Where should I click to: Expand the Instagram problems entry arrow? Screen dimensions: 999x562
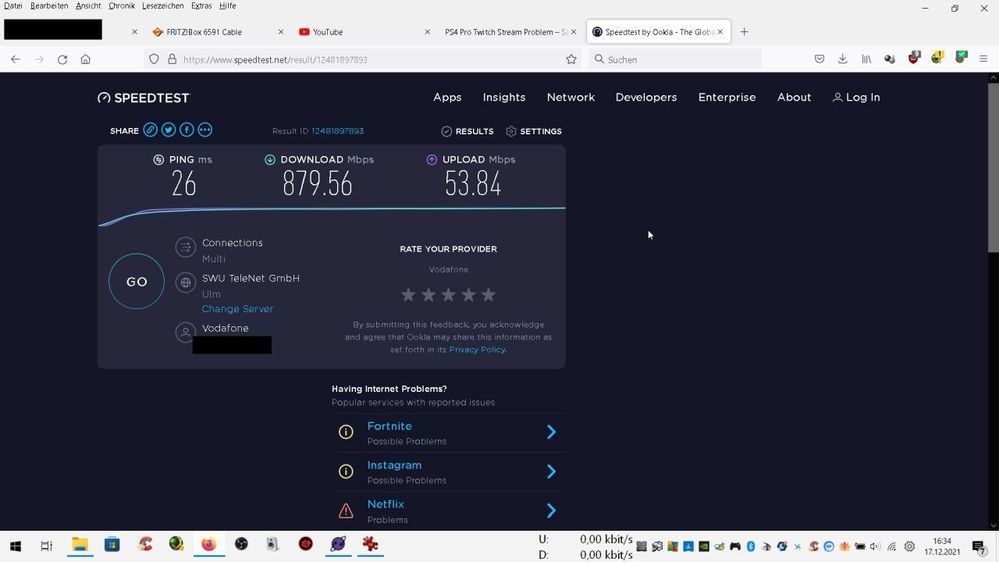click(x=551, y=472)
